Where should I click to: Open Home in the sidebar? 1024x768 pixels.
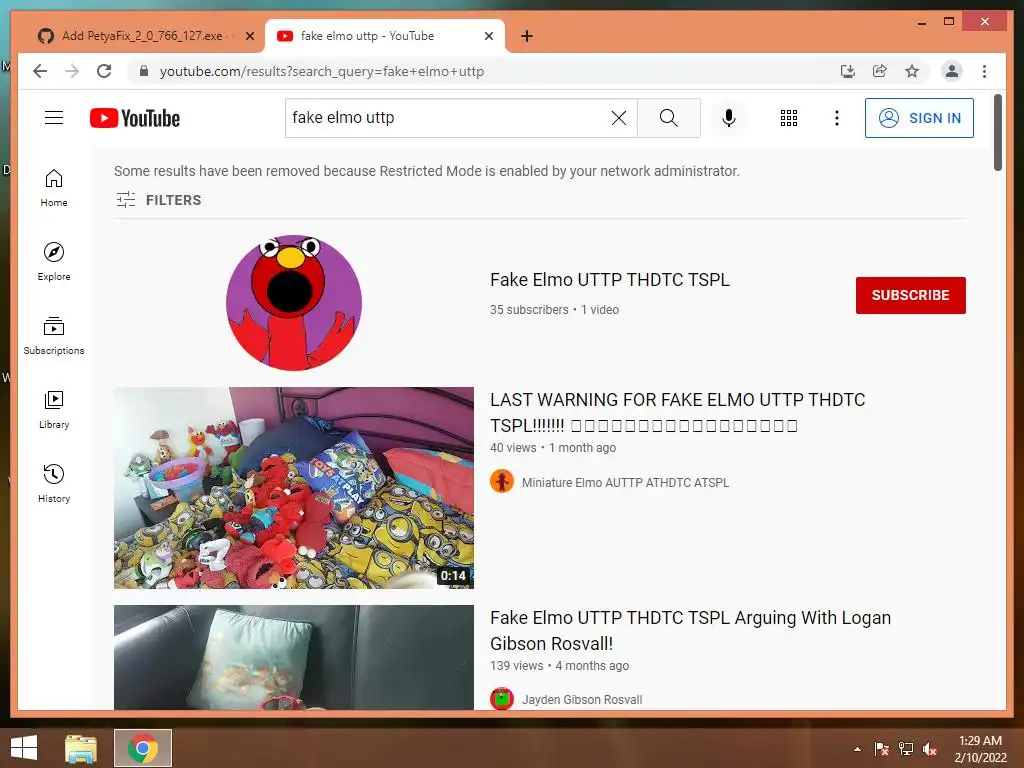point(54,188)
